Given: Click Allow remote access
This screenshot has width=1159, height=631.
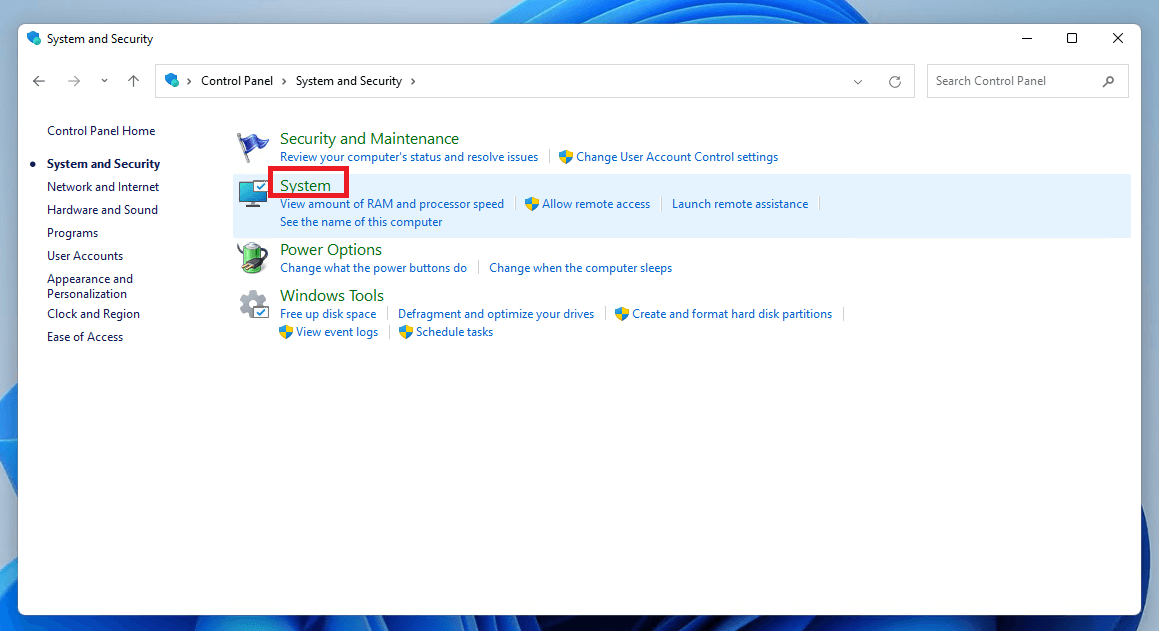Looking at the screenshot, I should click(596, 204).
